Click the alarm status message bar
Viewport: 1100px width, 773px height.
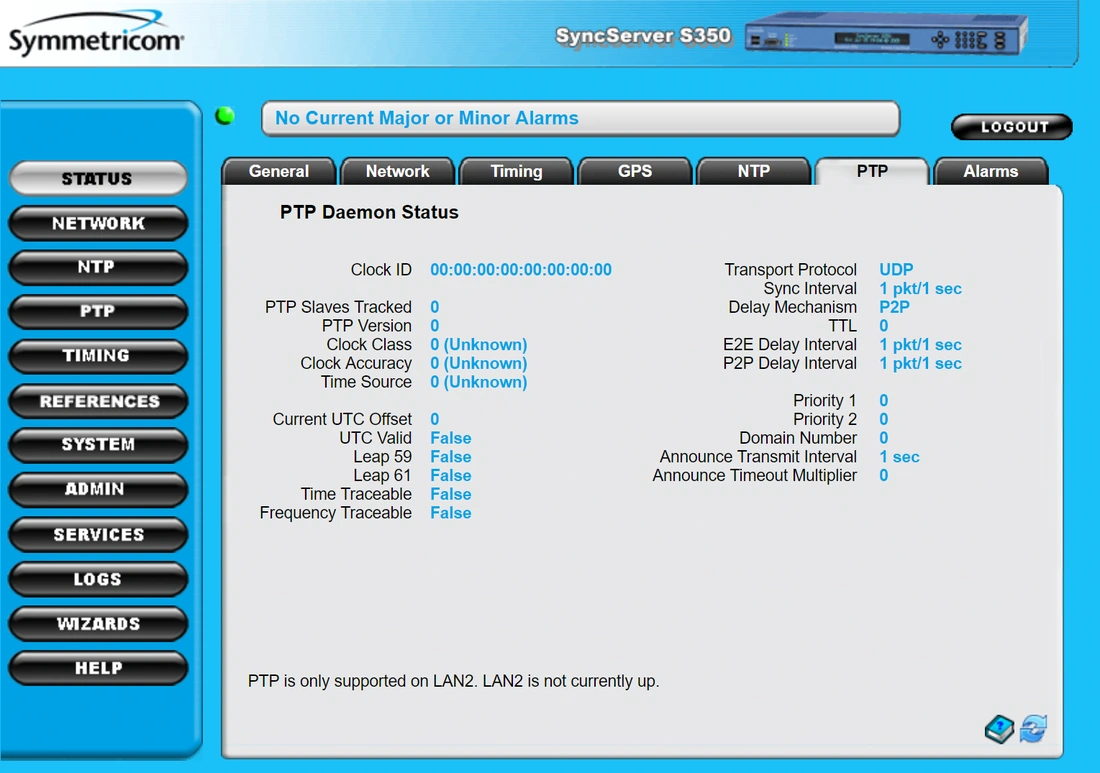[580, 118]
